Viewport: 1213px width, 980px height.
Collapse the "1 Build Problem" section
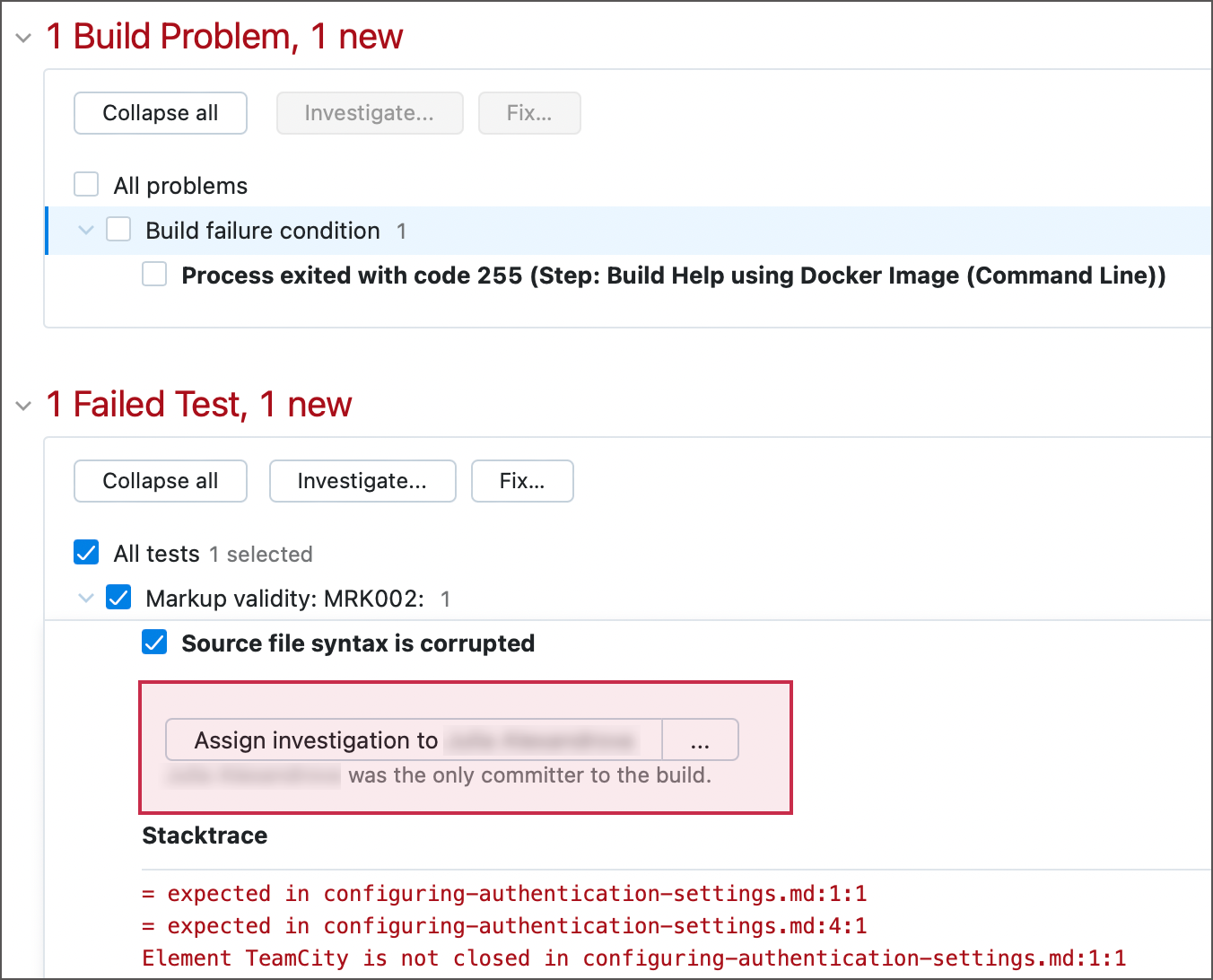click(22, 36)
